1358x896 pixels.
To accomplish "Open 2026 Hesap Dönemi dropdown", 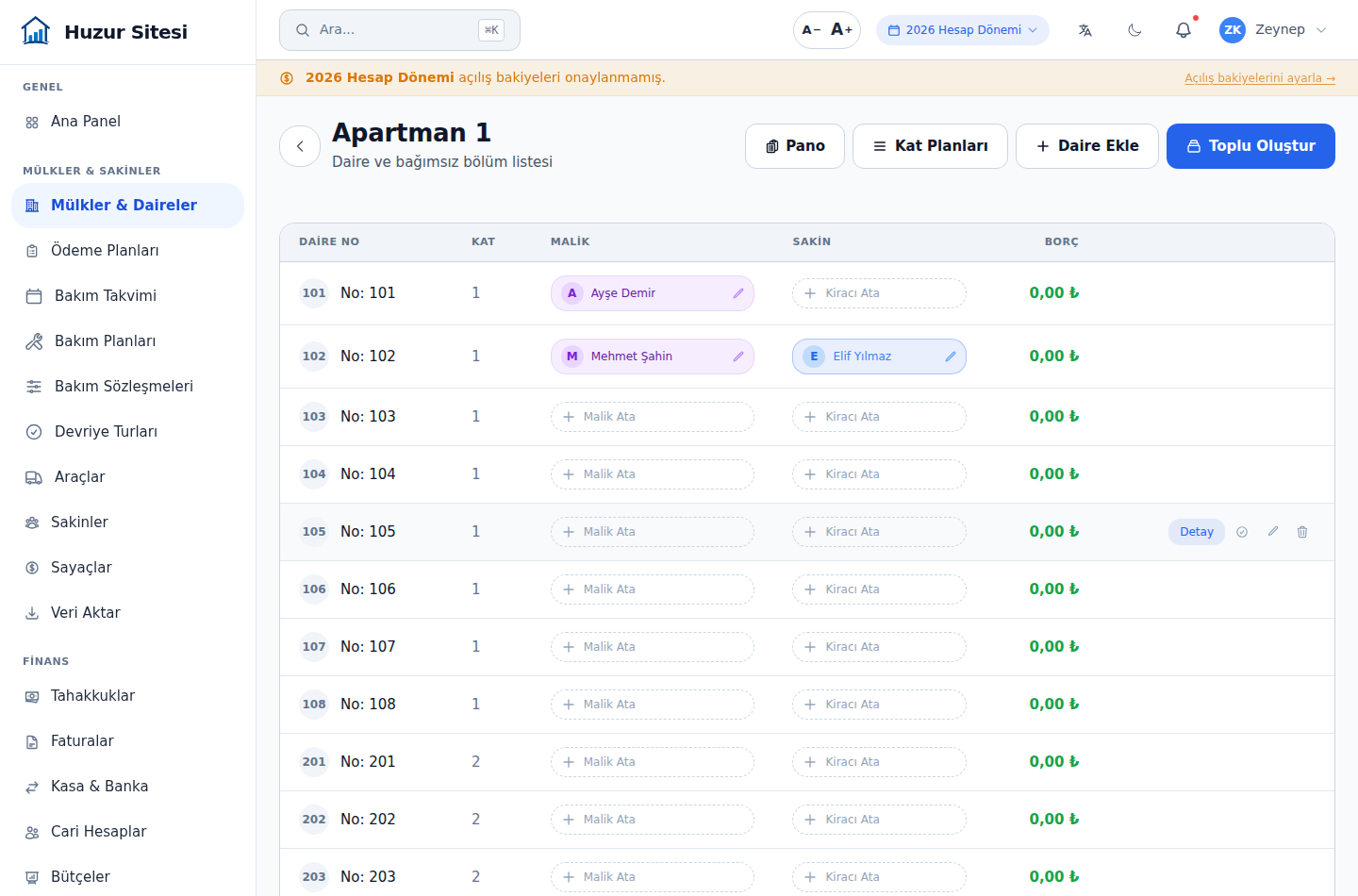I will click(x=963, y=30).
